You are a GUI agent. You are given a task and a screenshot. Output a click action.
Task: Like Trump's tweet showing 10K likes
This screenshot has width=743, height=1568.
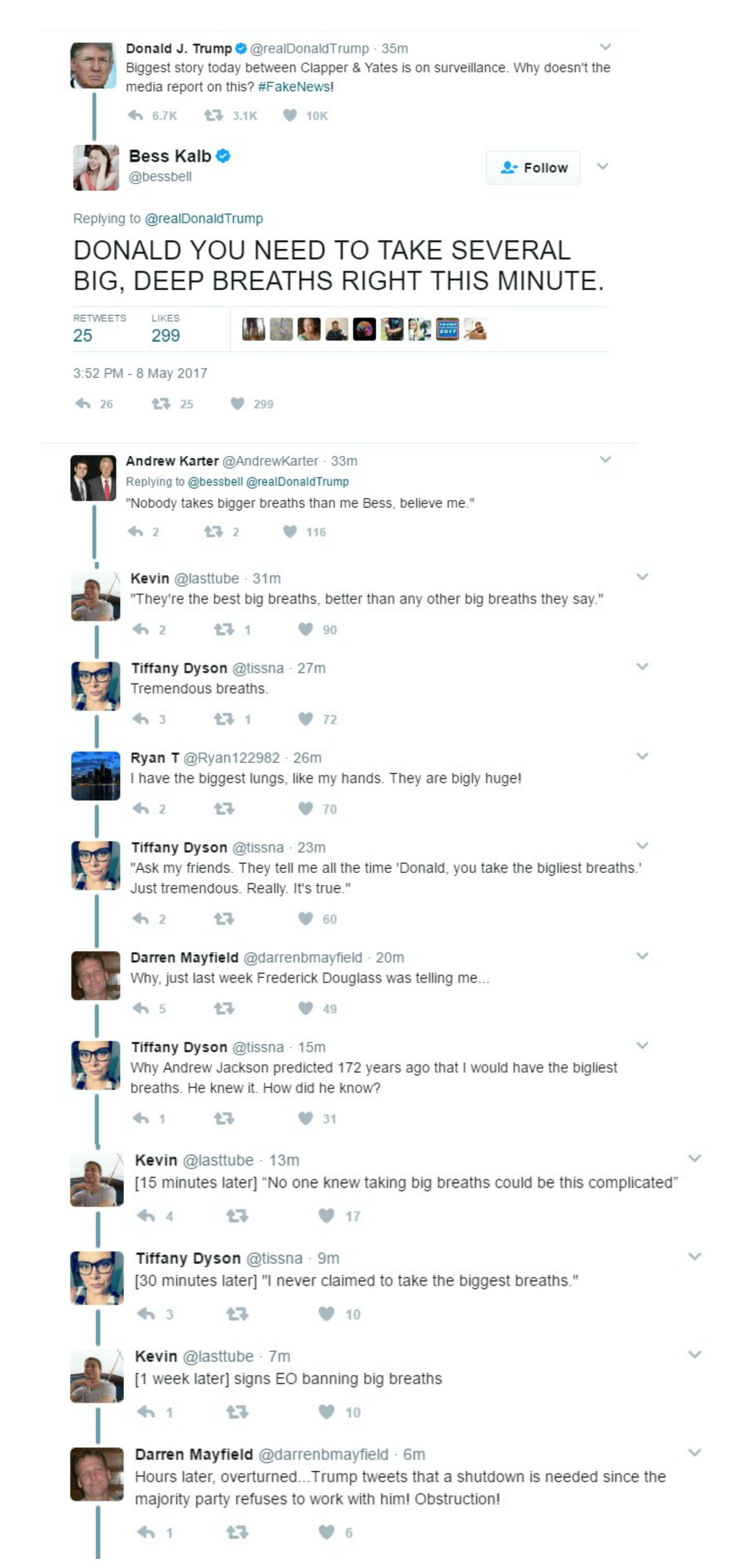tap(290, 115)
